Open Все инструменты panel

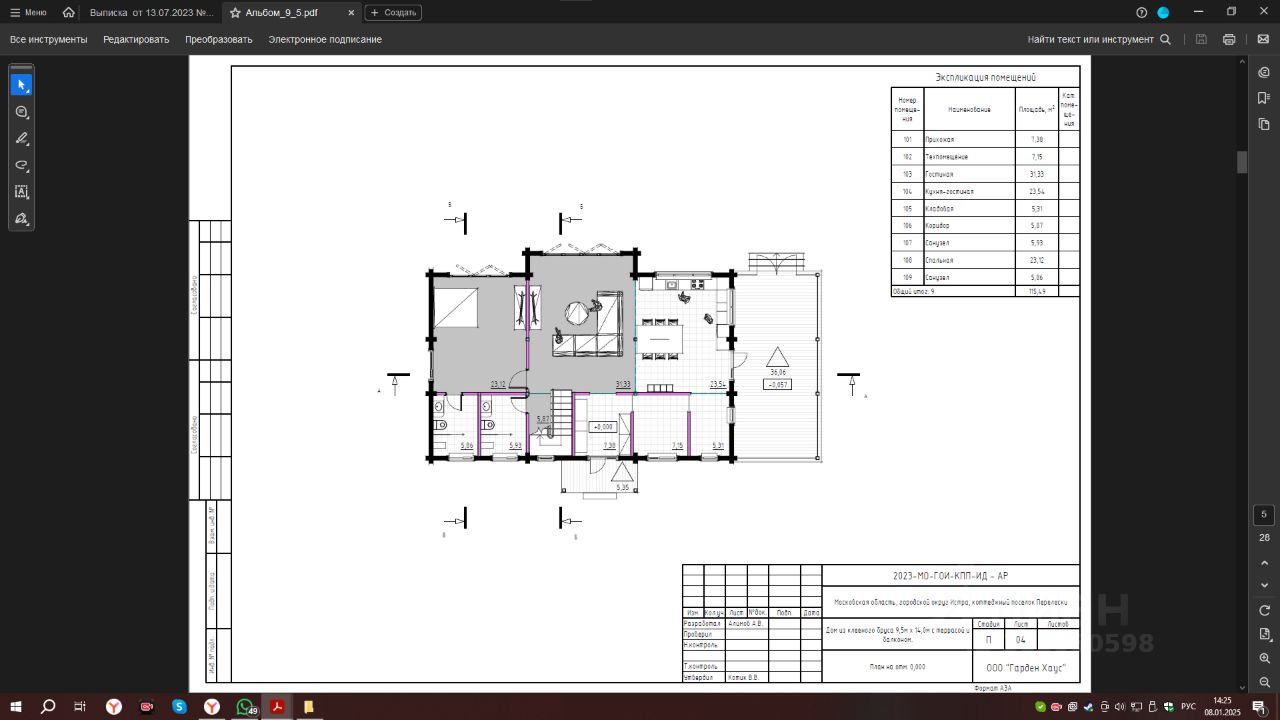[48, 40]
